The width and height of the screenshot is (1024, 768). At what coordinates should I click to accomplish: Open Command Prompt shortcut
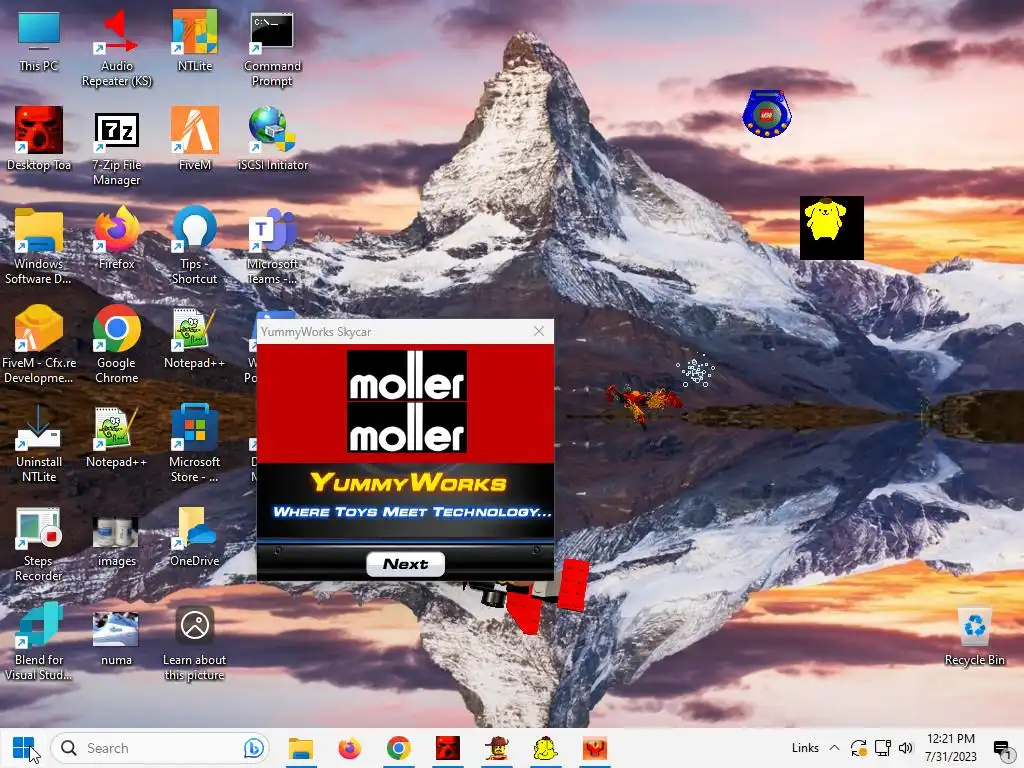click(x=272, y=49)
